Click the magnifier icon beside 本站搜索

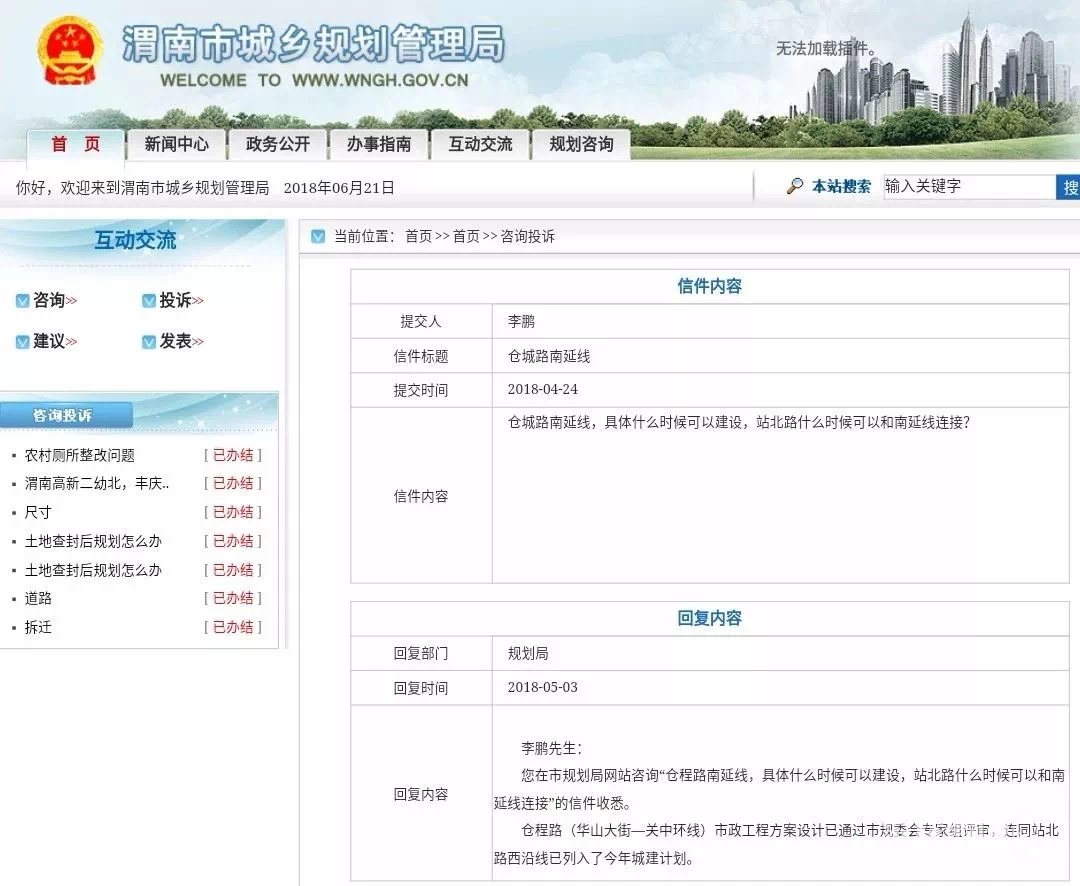click(795, 186)
